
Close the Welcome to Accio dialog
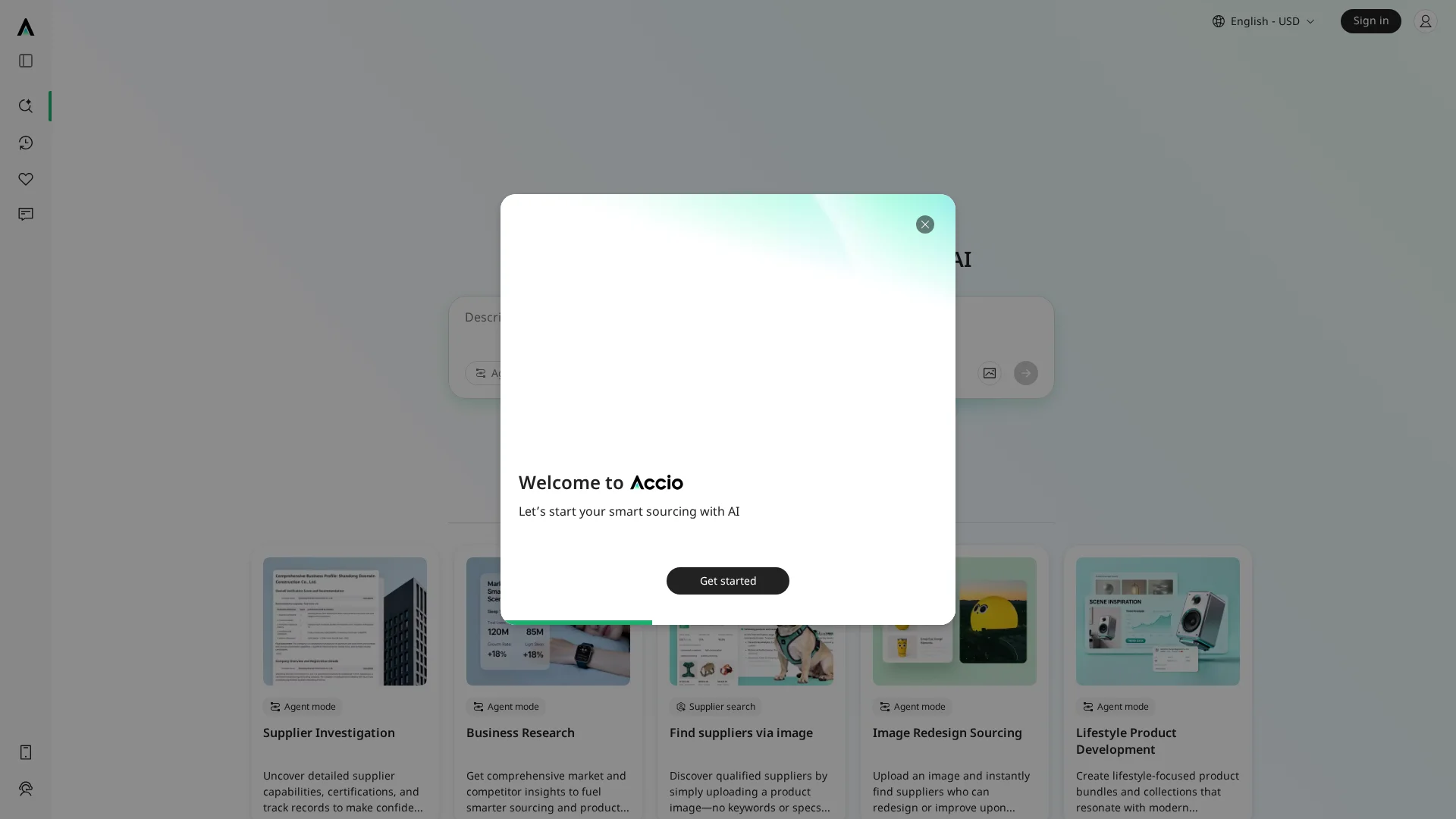pos(924,224)
